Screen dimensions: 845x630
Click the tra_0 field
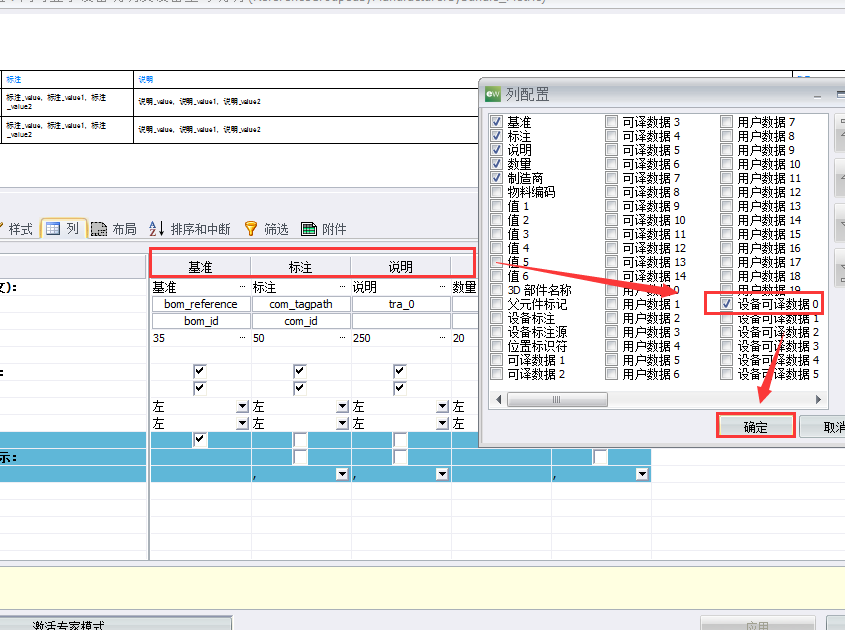[x=401, y=304]
